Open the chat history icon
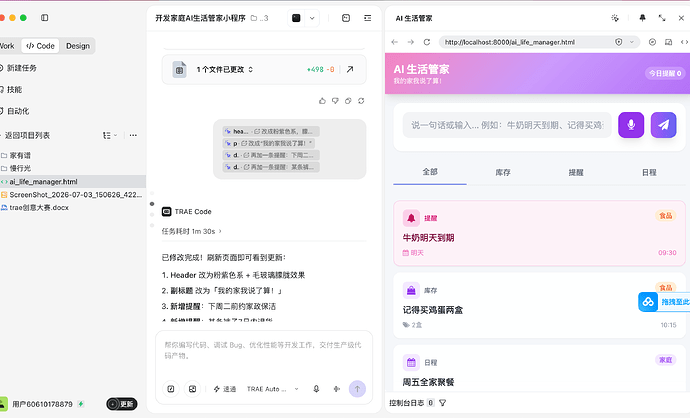Viewport: 690px width, 418px height. [x=346, y=18]
